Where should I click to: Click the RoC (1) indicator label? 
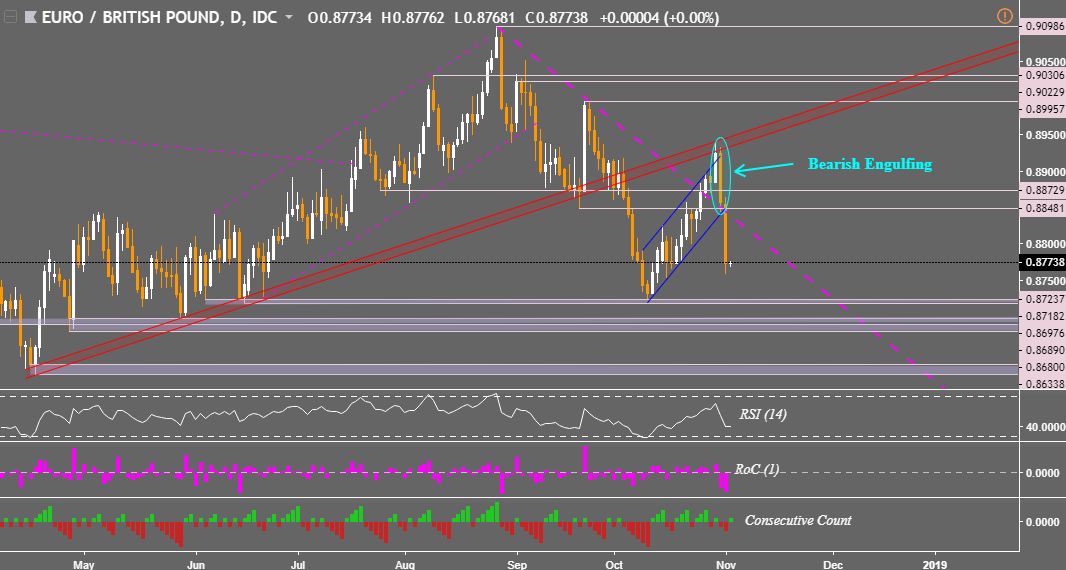pyautogui.click(x=757, y=469)
